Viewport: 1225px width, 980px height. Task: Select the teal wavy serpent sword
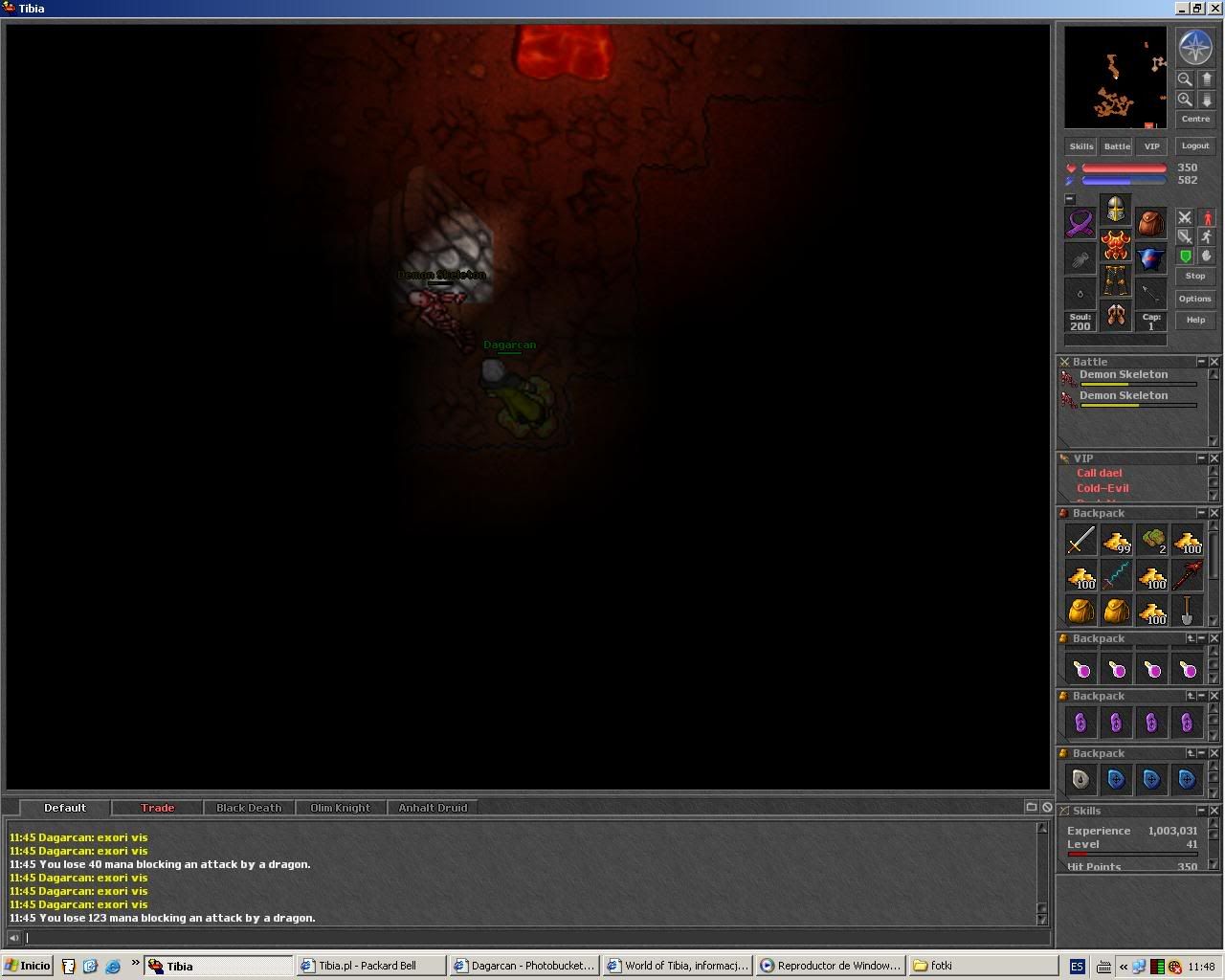click(x=1116, y=576)
